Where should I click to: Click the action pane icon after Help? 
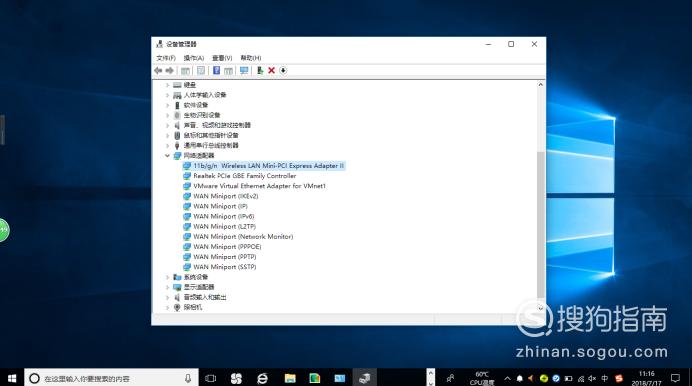(x=228, y=71)
